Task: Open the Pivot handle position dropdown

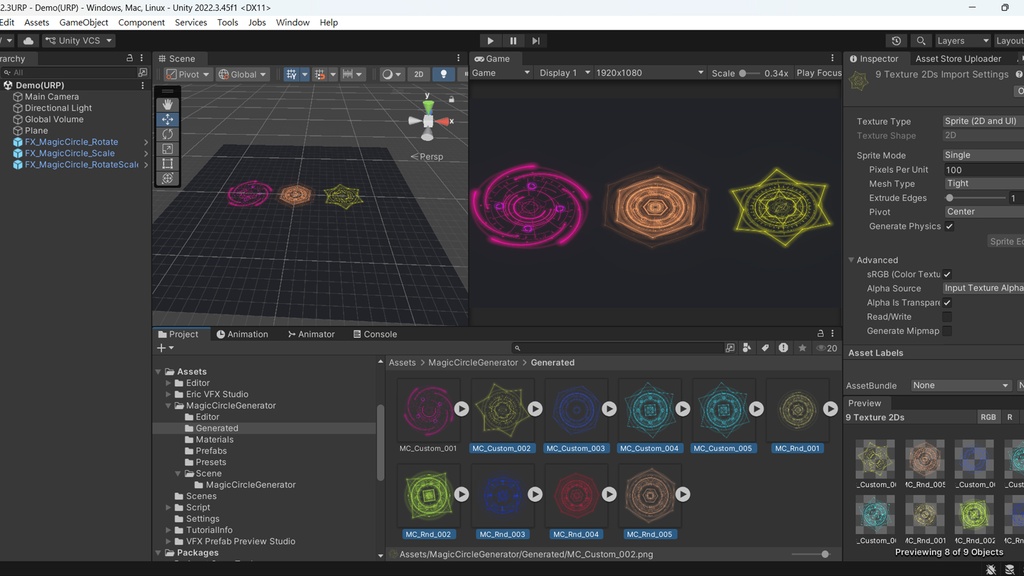Action: click(188, 74)
